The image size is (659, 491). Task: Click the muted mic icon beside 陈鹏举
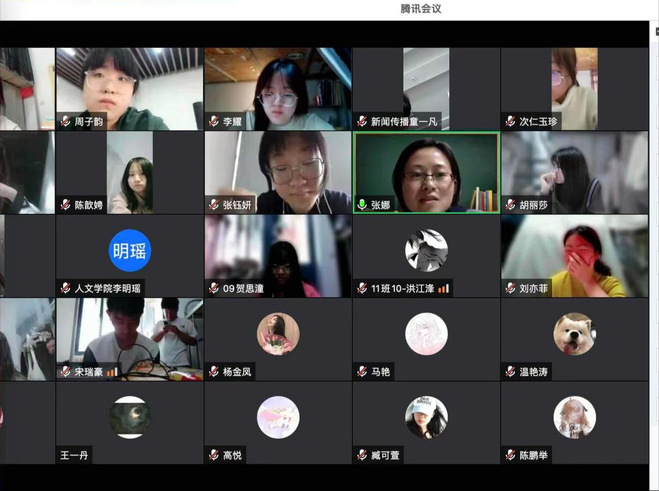[510, 455]
